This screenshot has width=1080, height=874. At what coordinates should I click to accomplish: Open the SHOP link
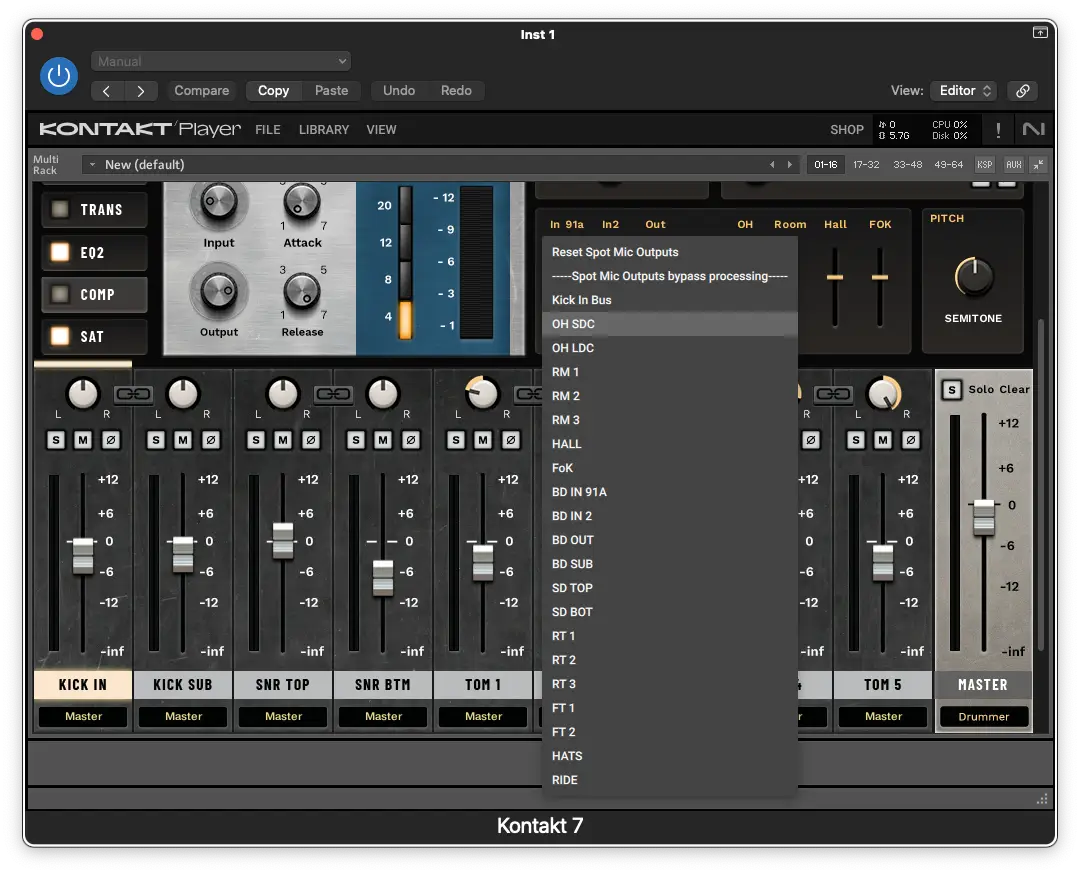[847, 129]
